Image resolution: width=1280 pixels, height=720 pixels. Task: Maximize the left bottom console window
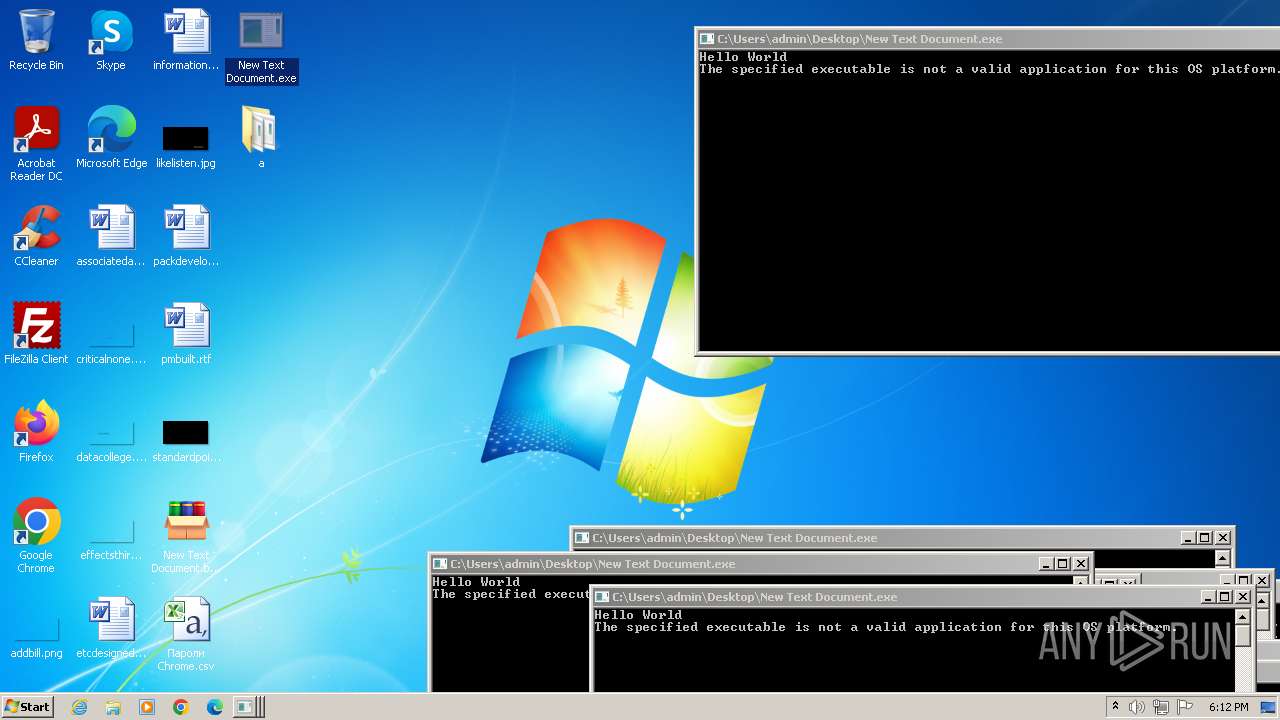click(1063, 564)
